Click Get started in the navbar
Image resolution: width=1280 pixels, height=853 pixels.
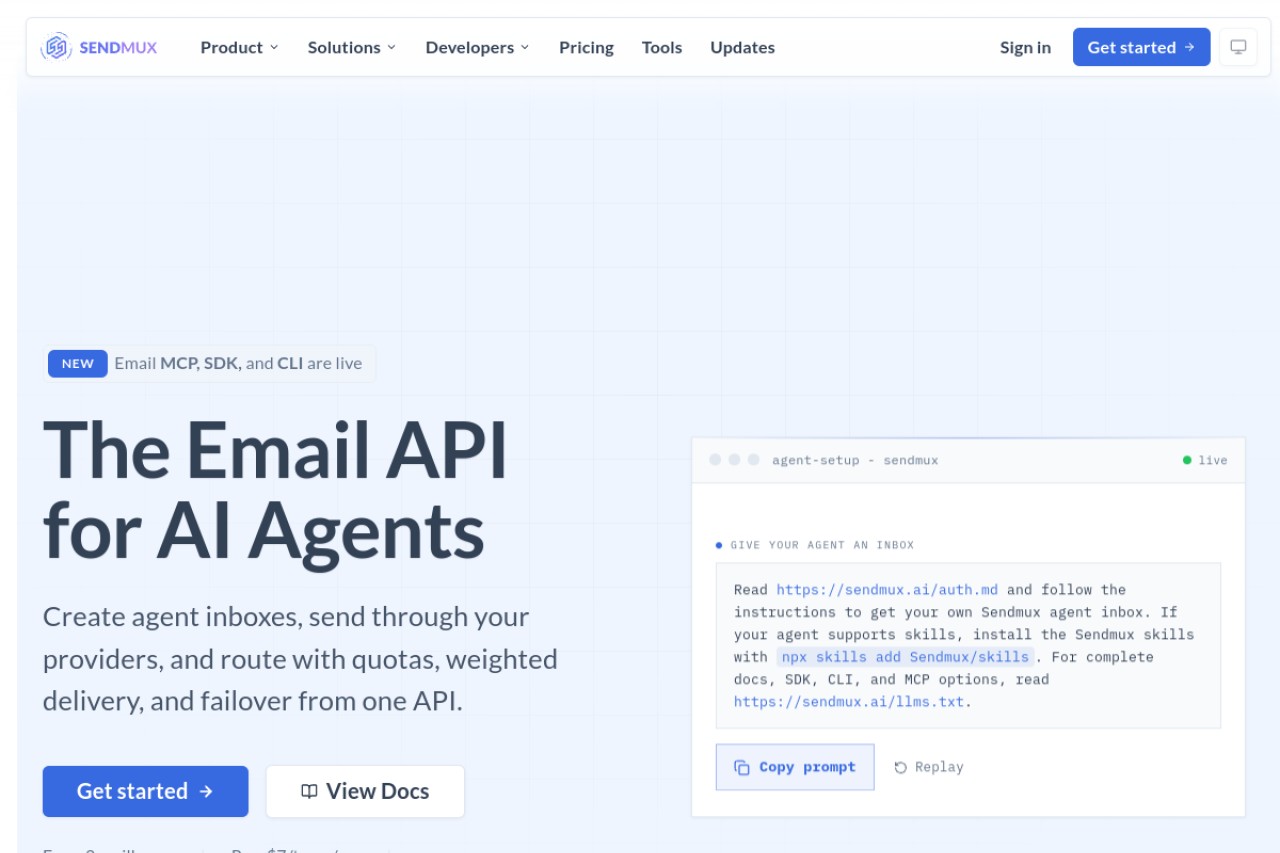1141,47
